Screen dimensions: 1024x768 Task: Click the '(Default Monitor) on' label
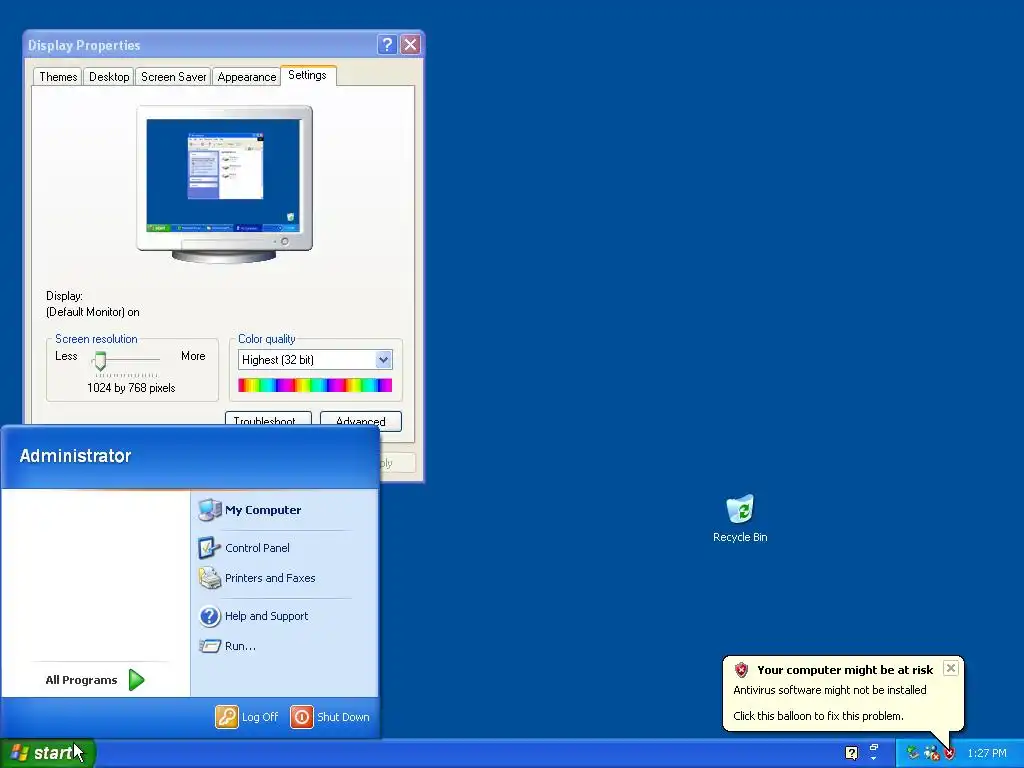click(x=93, y=312)
